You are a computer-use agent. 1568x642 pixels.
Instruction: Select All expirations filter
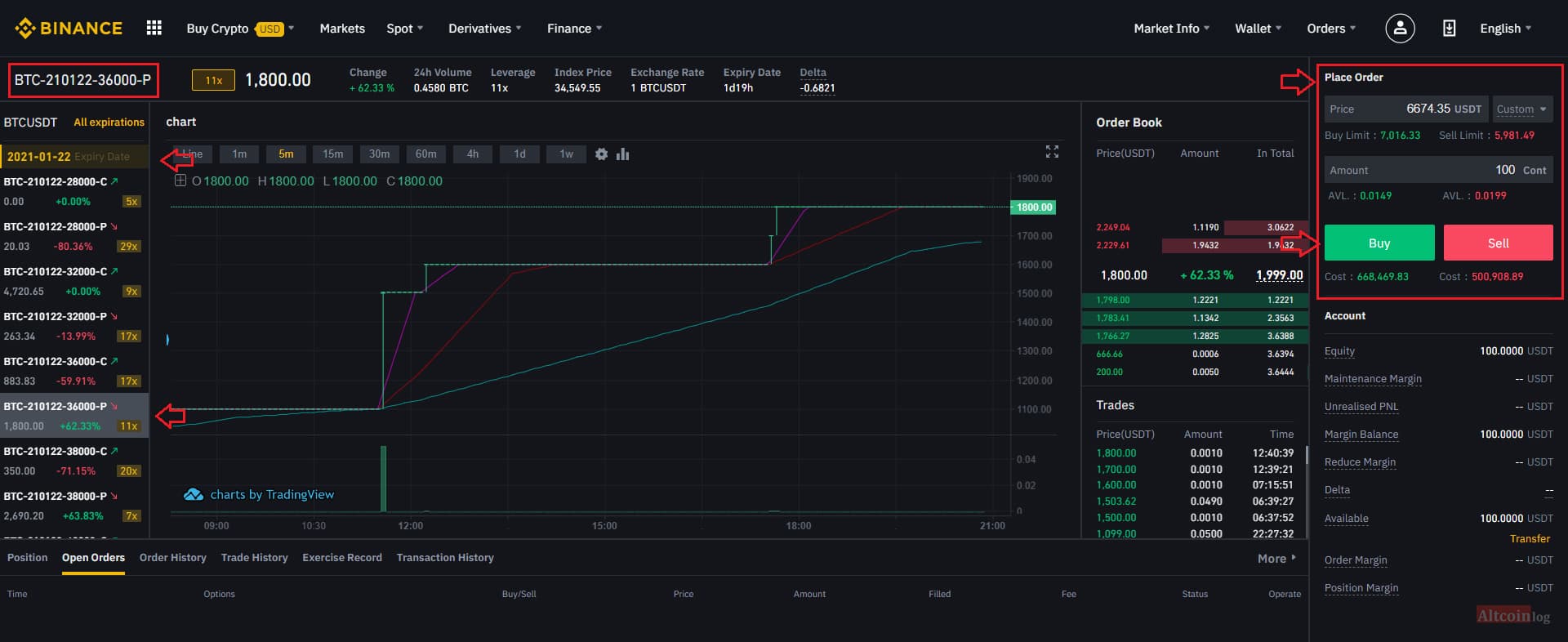point(109,123)
